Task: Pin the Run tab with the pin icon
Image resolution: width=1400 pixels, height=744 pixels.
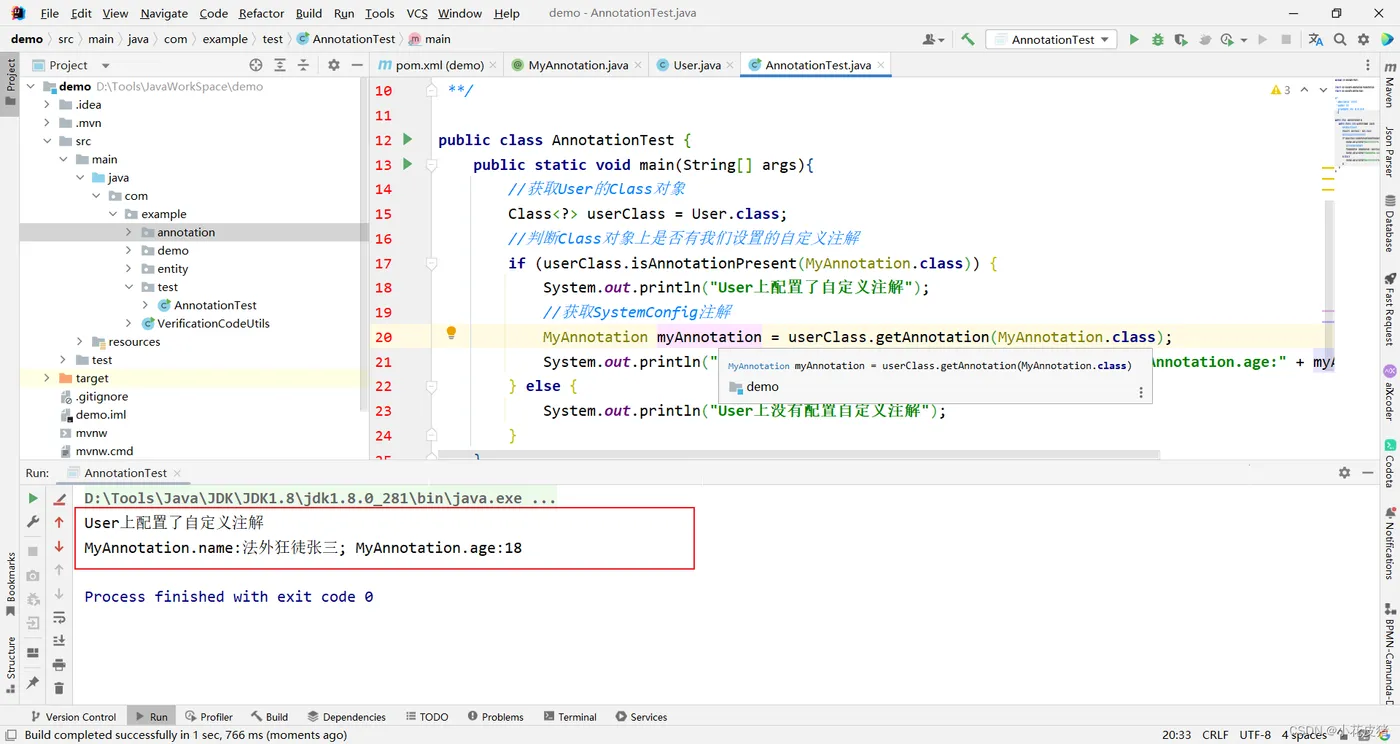Action: (33, 683)
